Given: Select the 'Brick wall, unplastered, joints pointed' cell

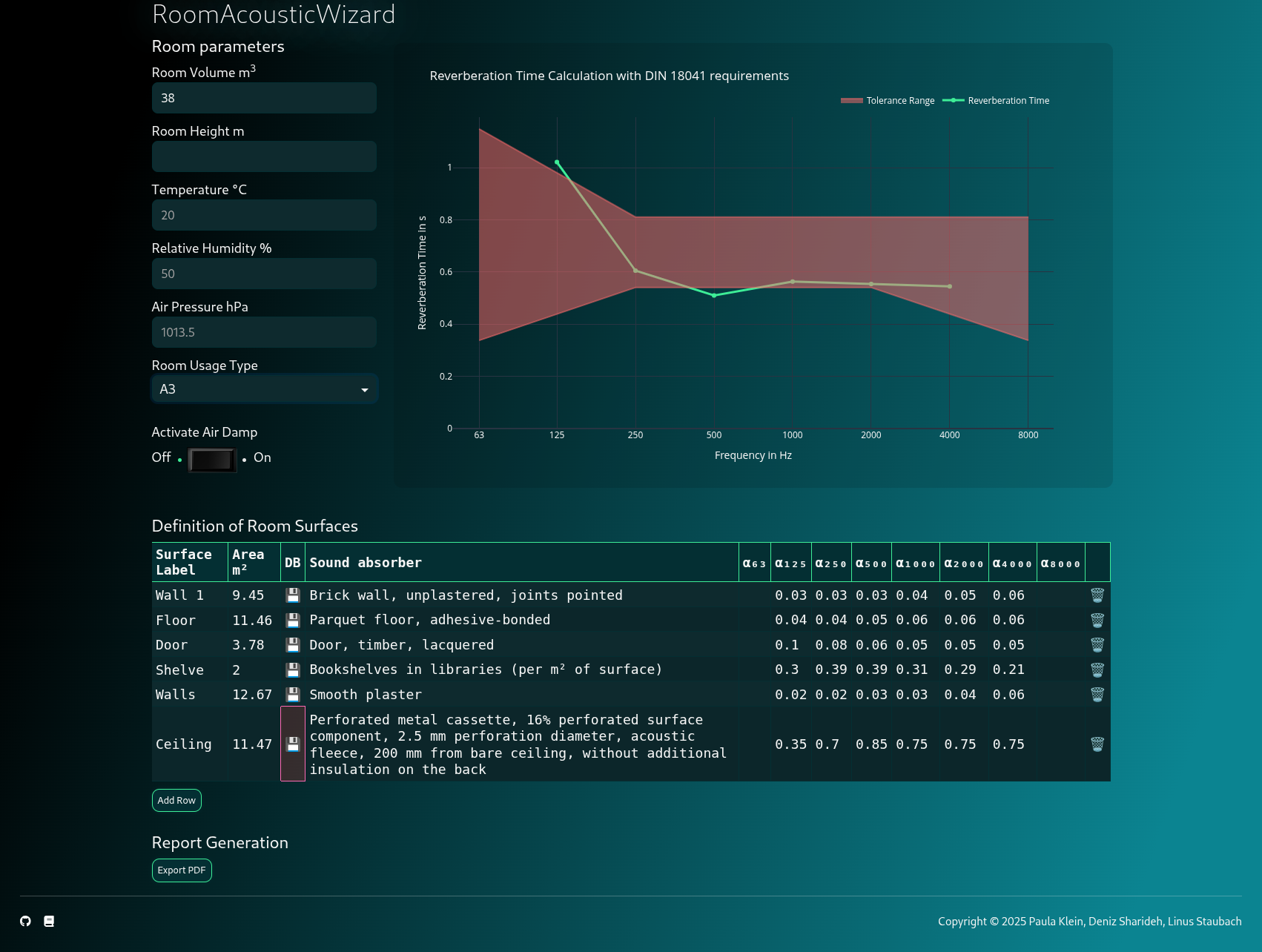Looking at the screenshot, I should [x=522, y=595].
